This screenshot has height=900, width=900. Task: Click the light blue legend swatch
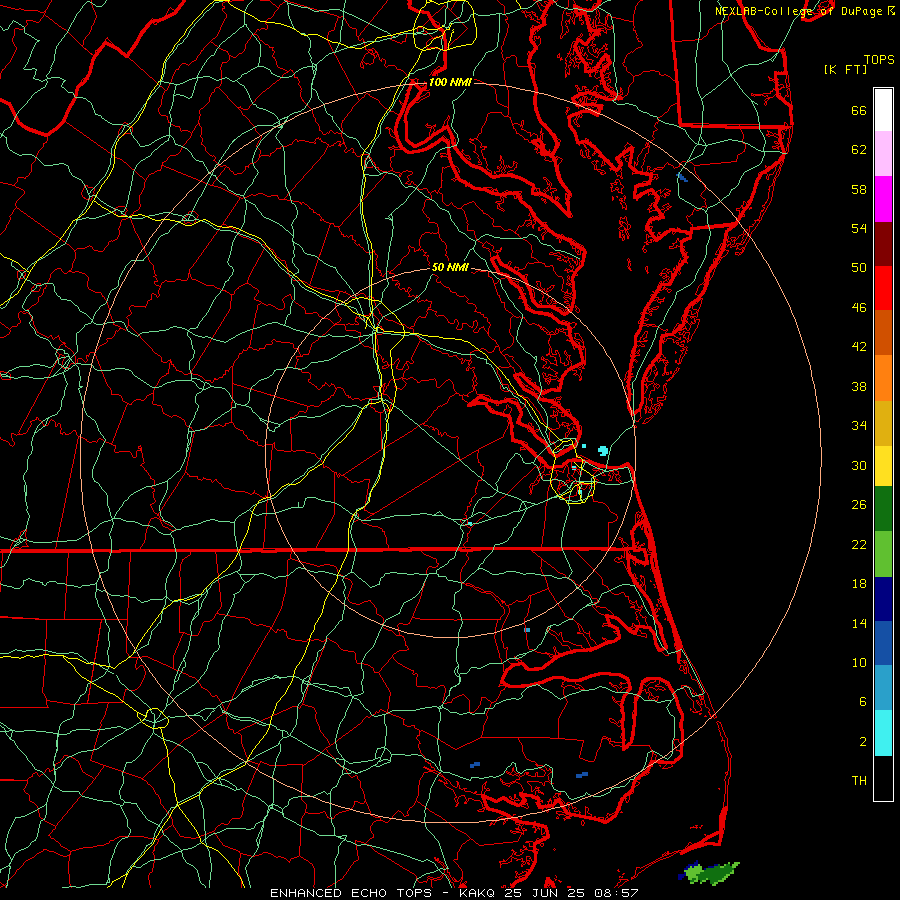[883, 688]
